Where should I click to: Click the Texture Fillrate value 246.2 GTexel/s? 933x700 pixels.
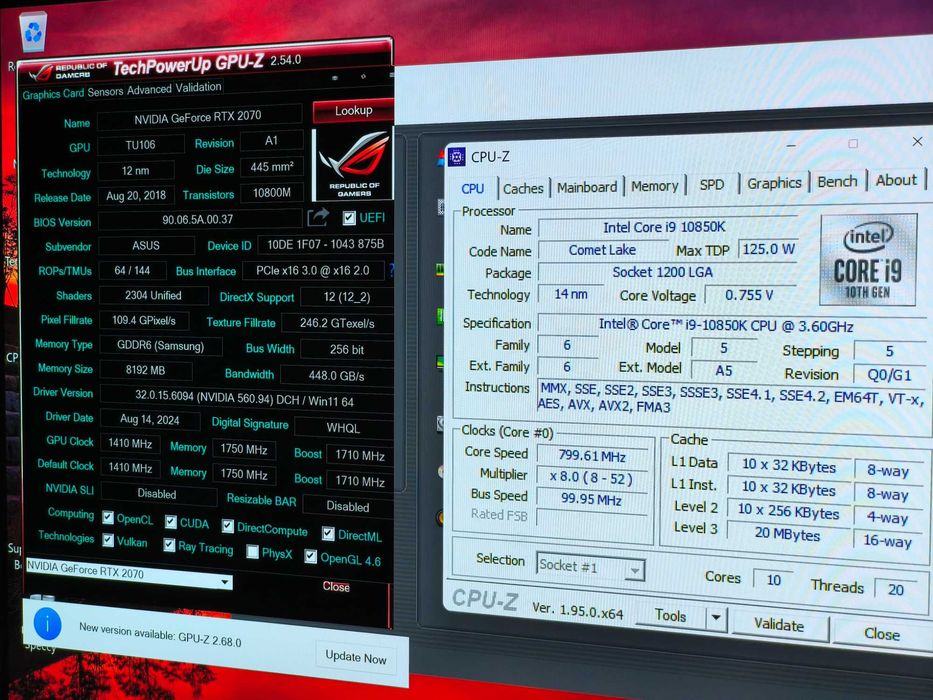(x=337, y=323)
